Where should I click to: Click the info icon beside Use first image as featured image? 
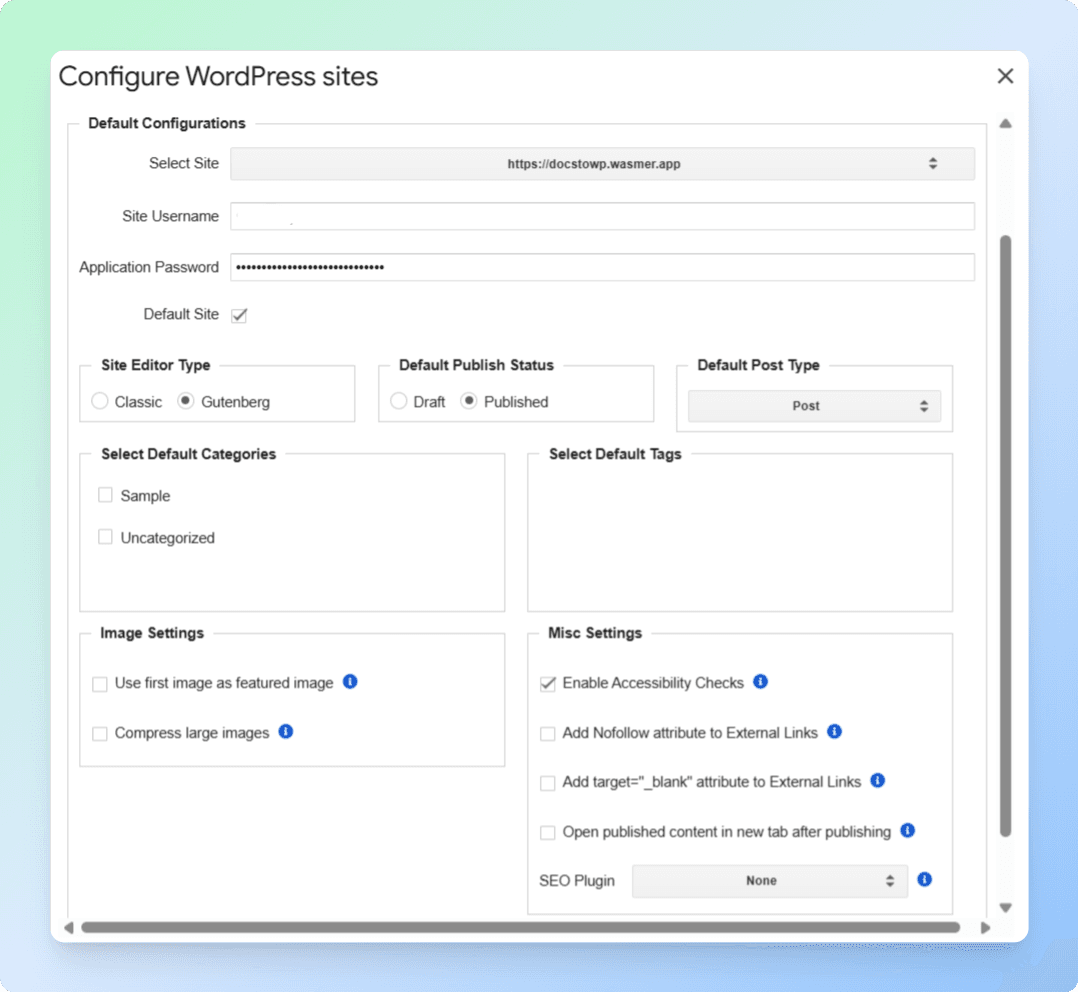(x=350, y=682)
